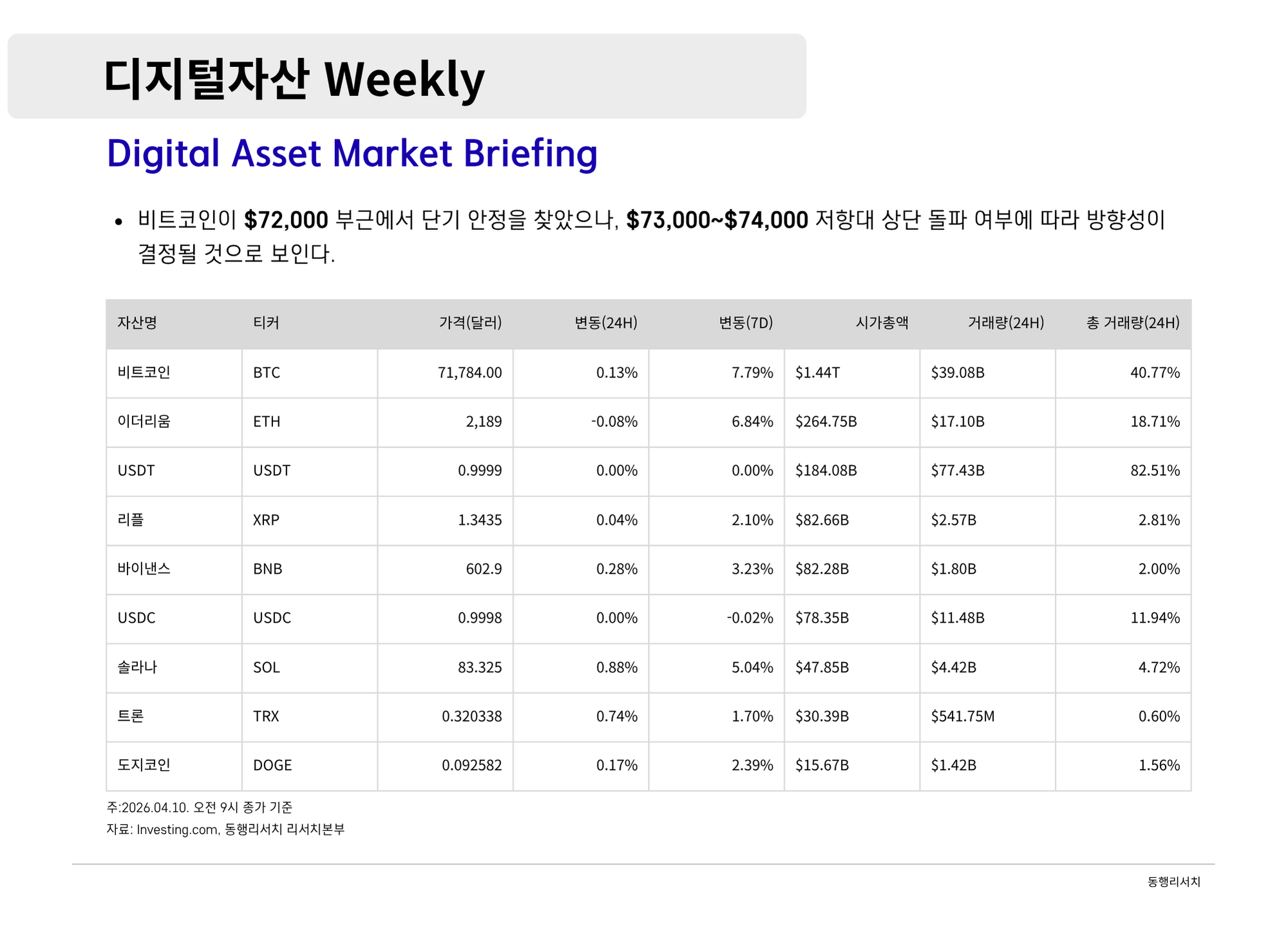The width and height of the screenshot is (1288, 926).
Task: Click the 가격(달러) column header
Action: click(470, 323)
